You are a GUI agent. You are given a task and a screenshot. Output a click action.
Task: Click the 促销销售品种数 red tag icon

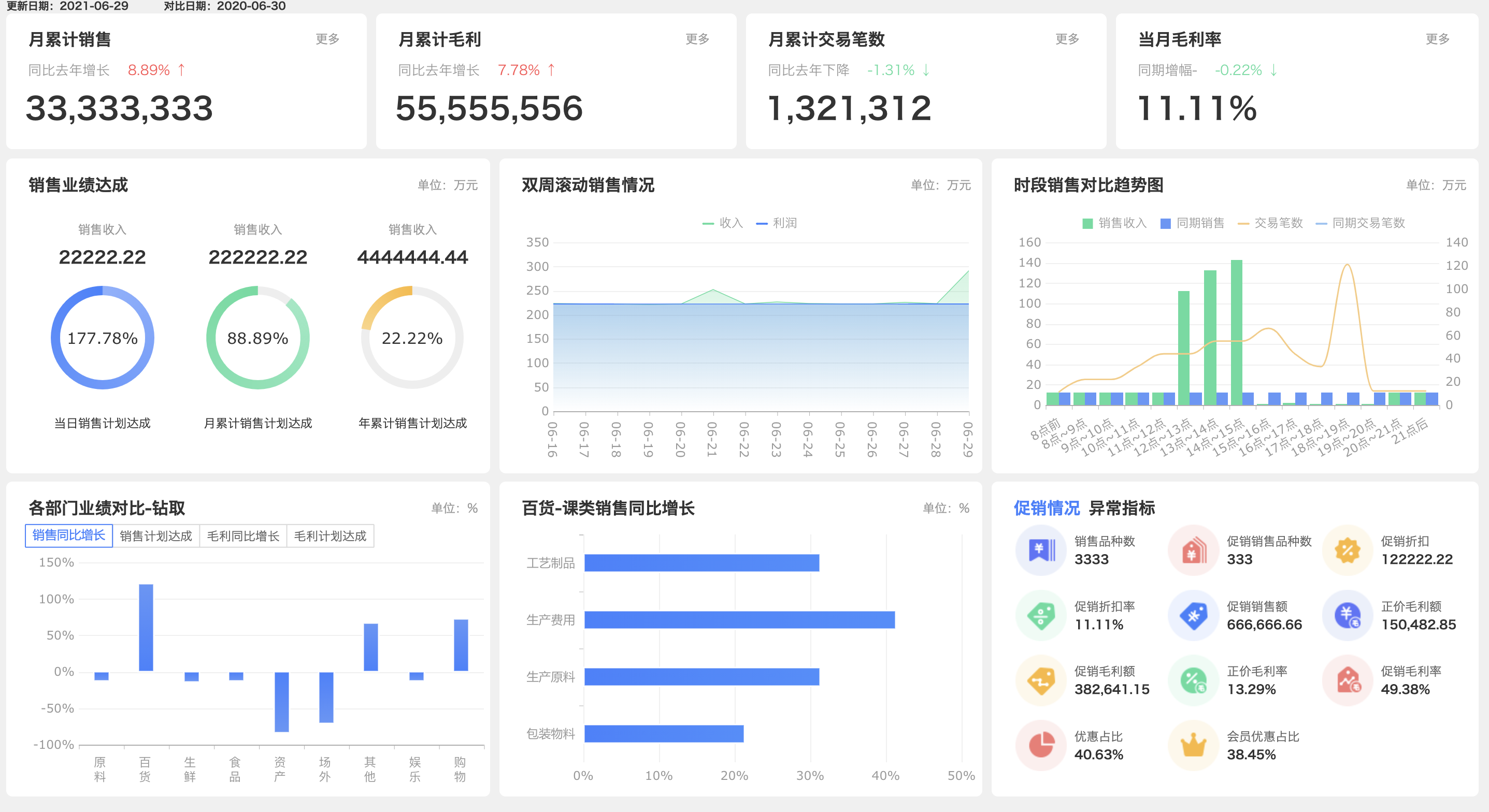[1193, 549]
